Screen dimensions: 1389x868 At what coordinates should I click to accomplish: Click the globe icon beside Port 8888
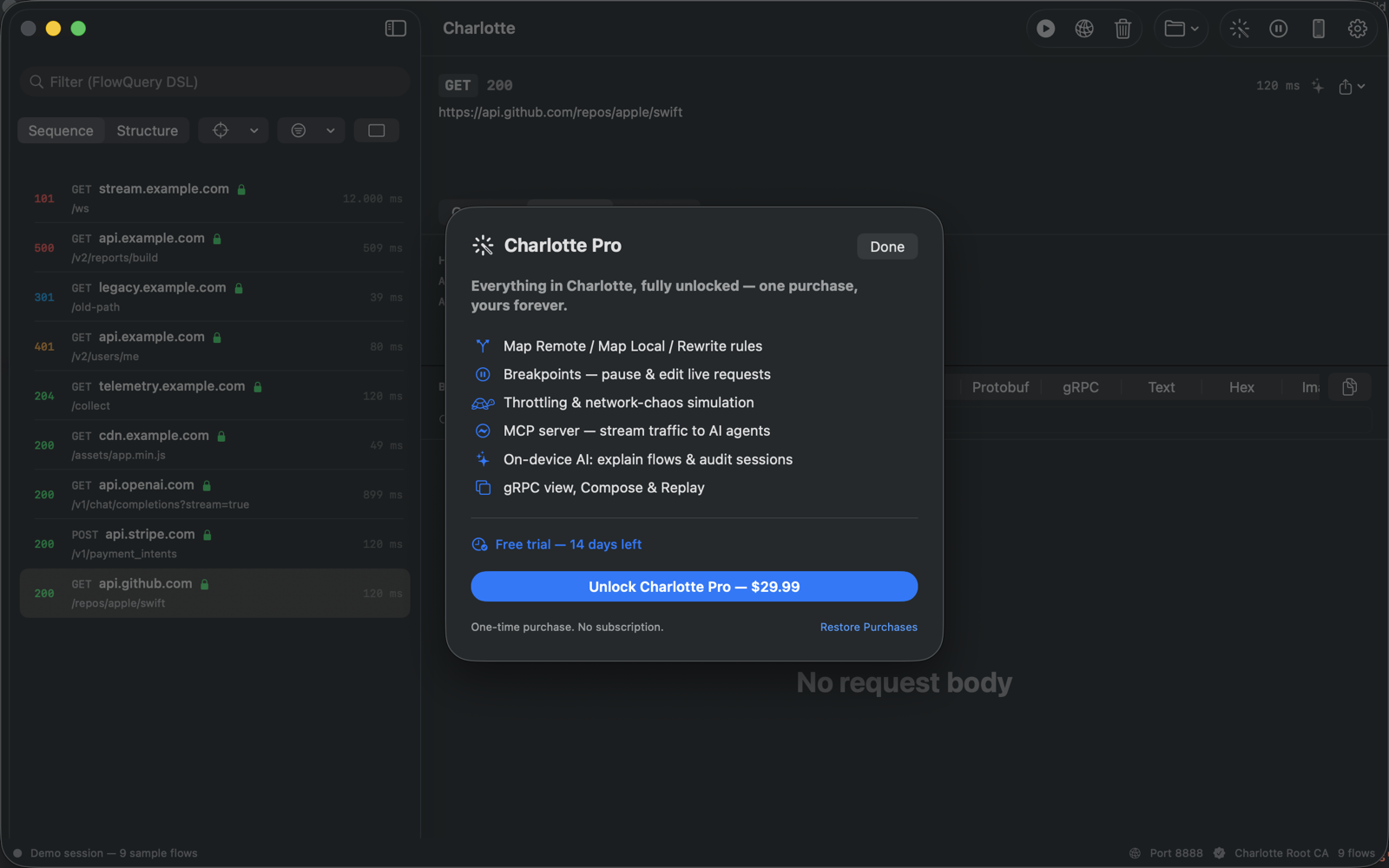click(x=1135, y=853)
